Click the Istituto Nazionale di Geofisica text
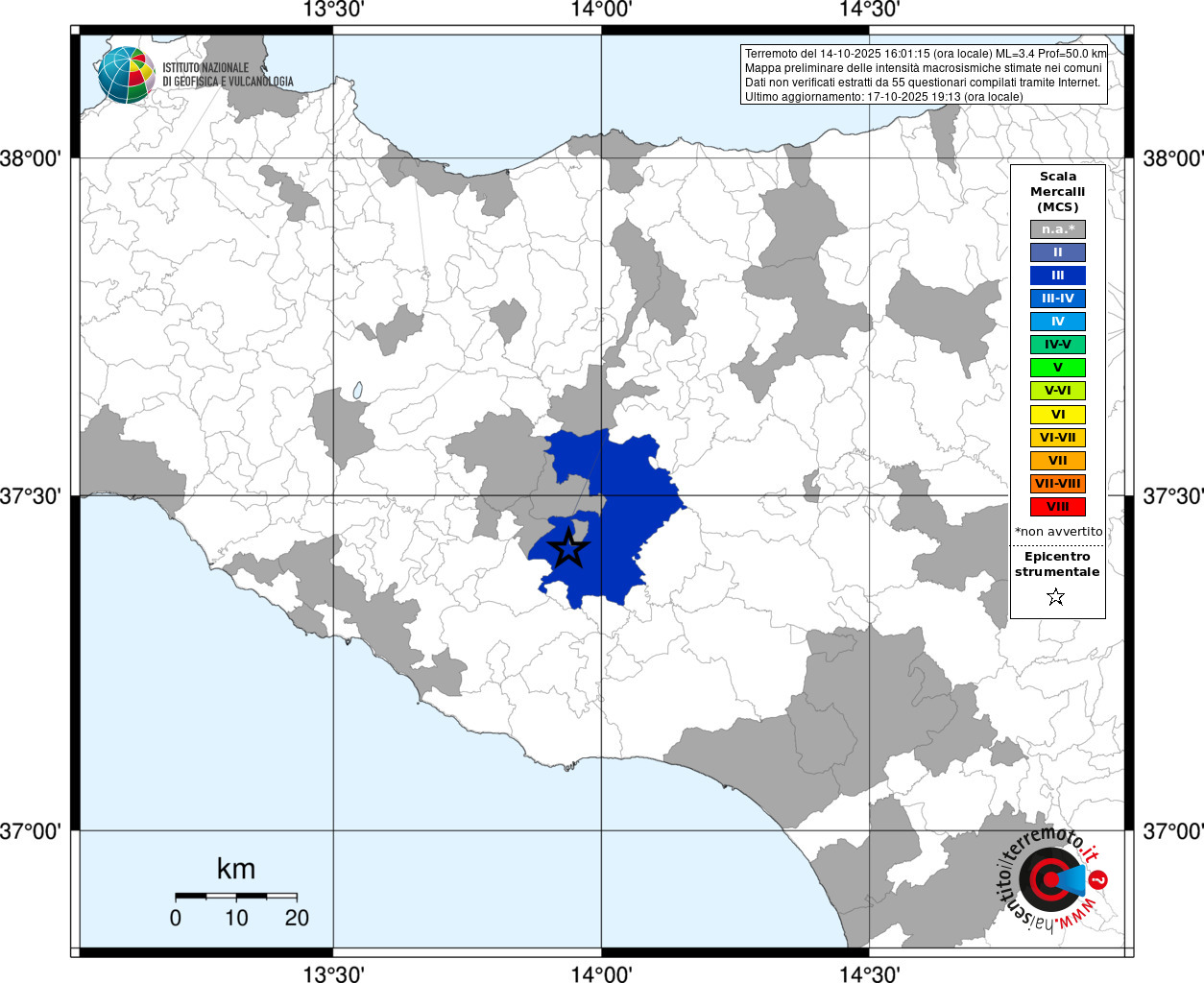1204x983 pixels. (228, 75)
